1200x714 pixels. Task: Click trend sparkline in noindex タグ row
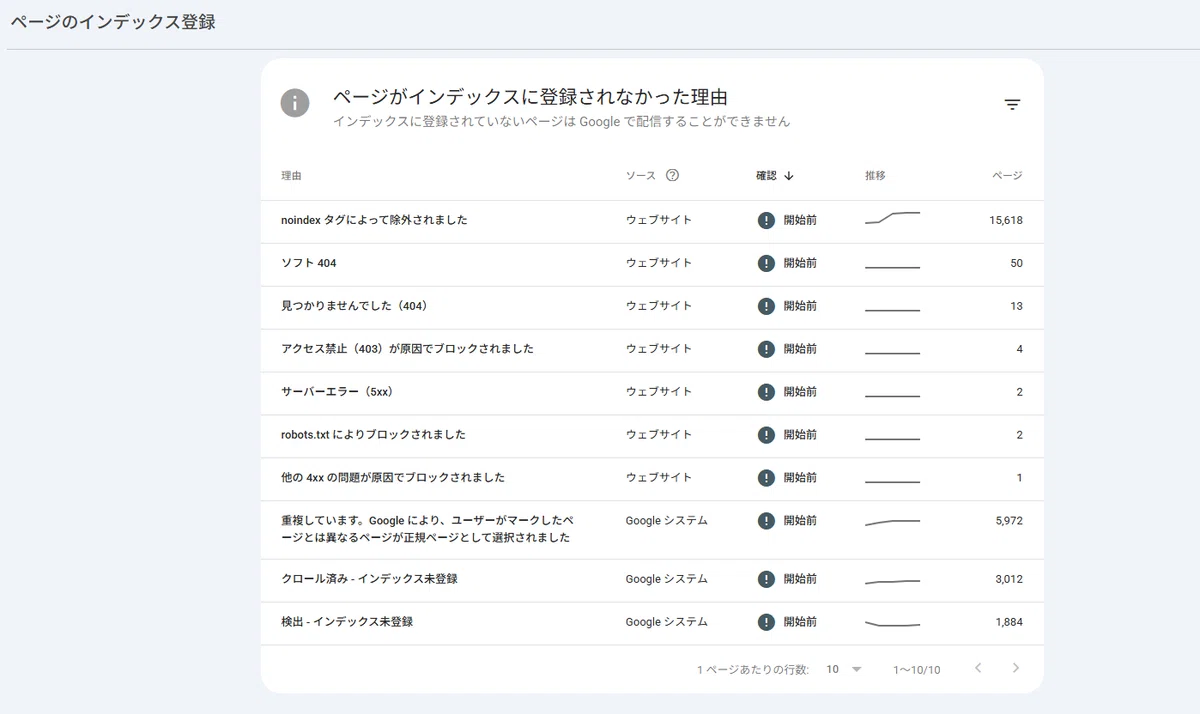(x=892, y=218)
